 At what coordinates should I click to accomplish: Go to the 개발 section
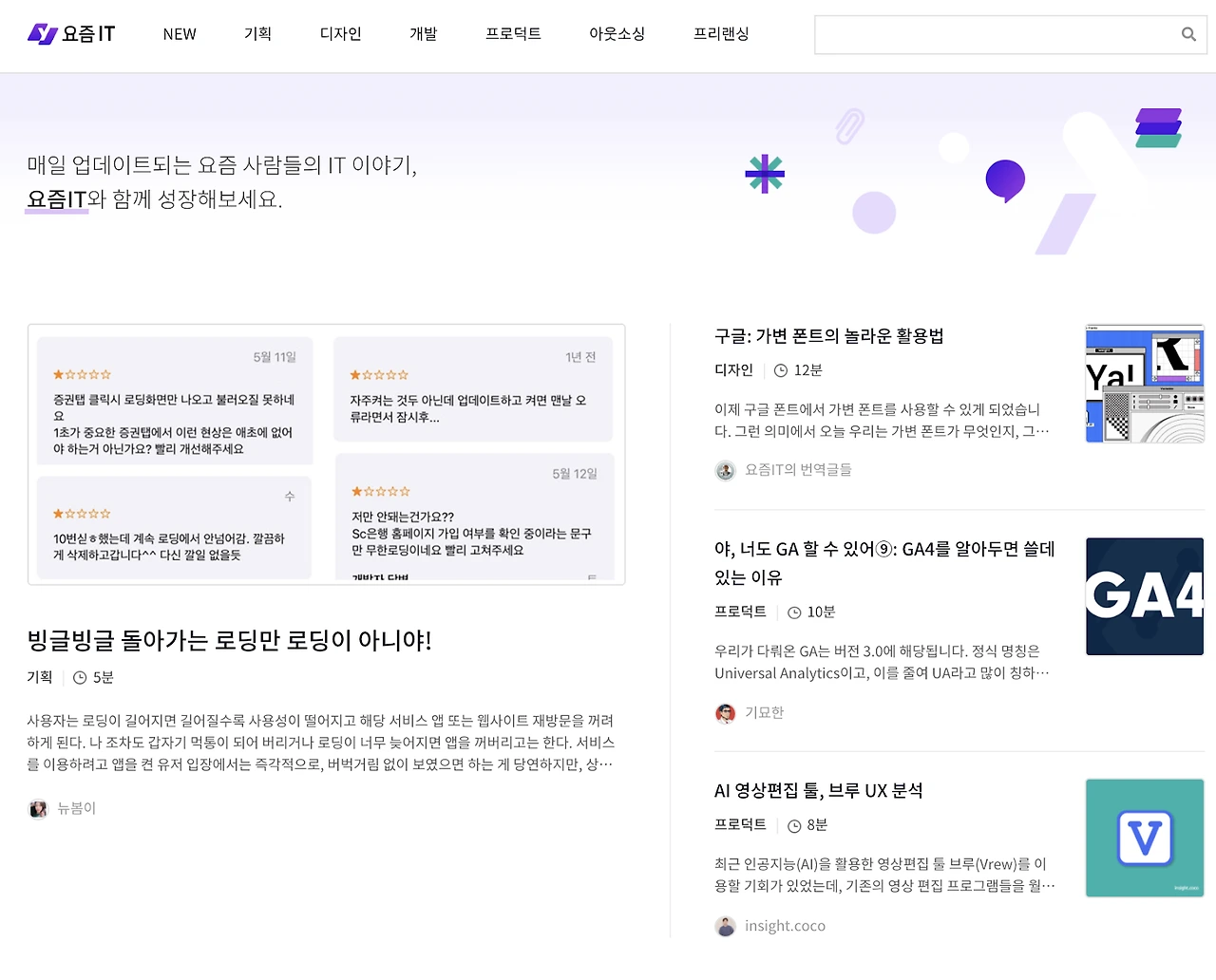tap(424, 34)
